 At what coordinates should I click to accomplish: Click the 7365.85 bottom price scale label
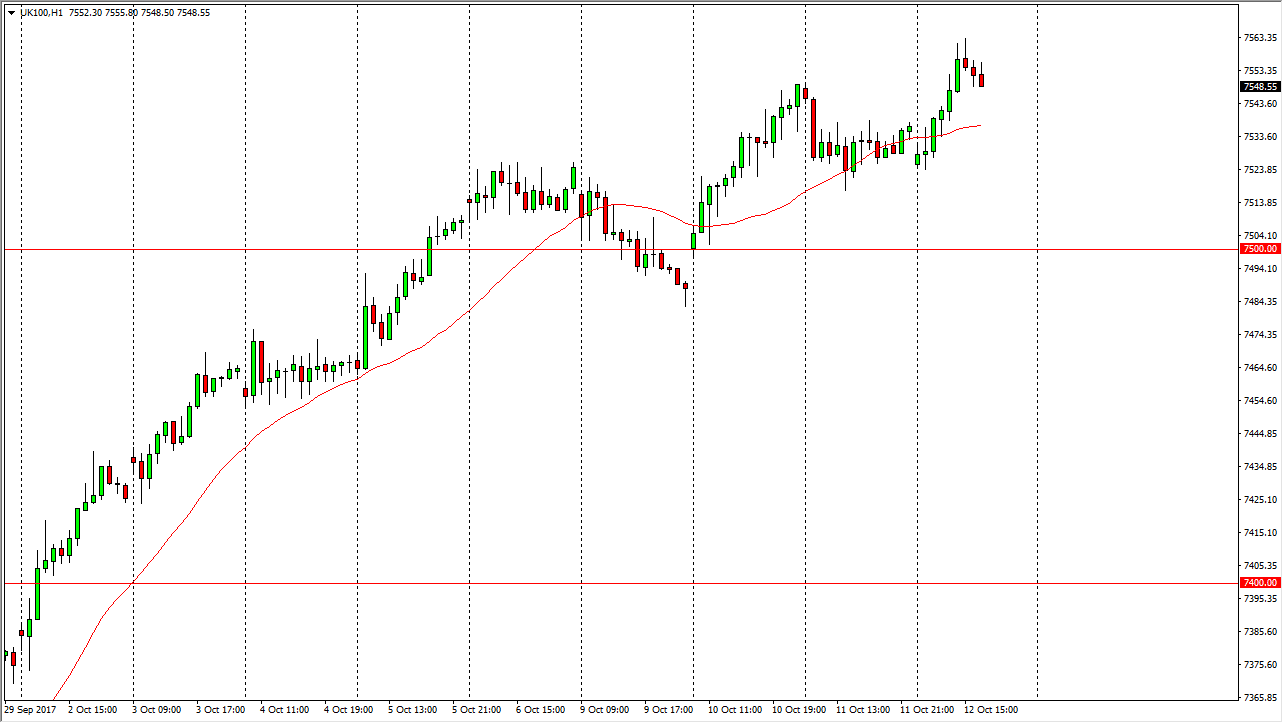coord(1260,698)
